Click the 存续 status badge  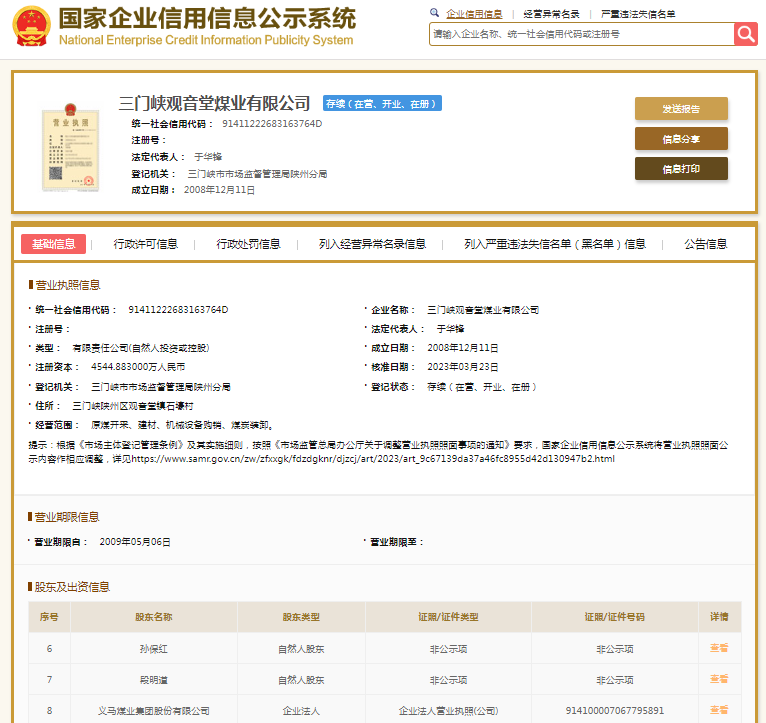(382, 104)
